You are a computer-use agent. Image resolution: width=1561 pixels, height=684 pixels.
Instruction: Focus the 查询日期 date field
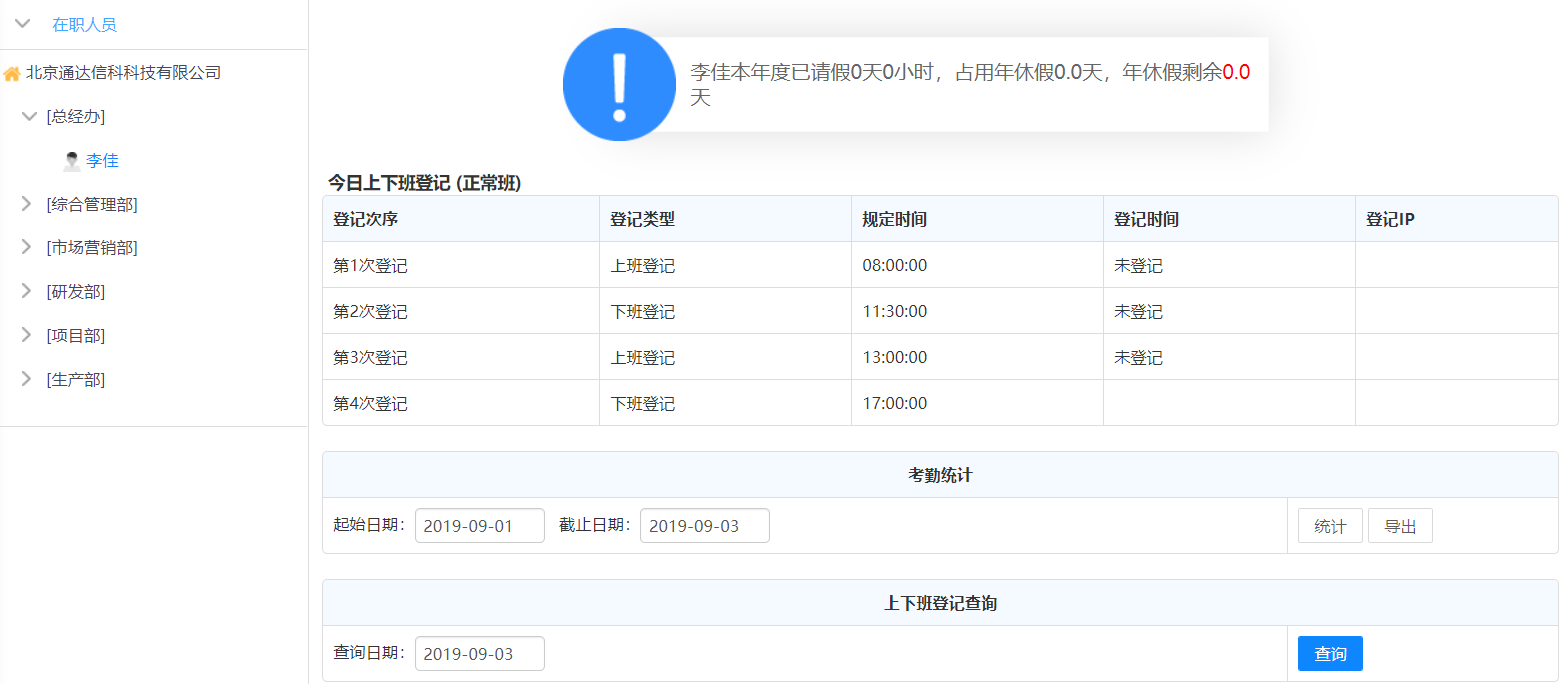coord(480,654)
